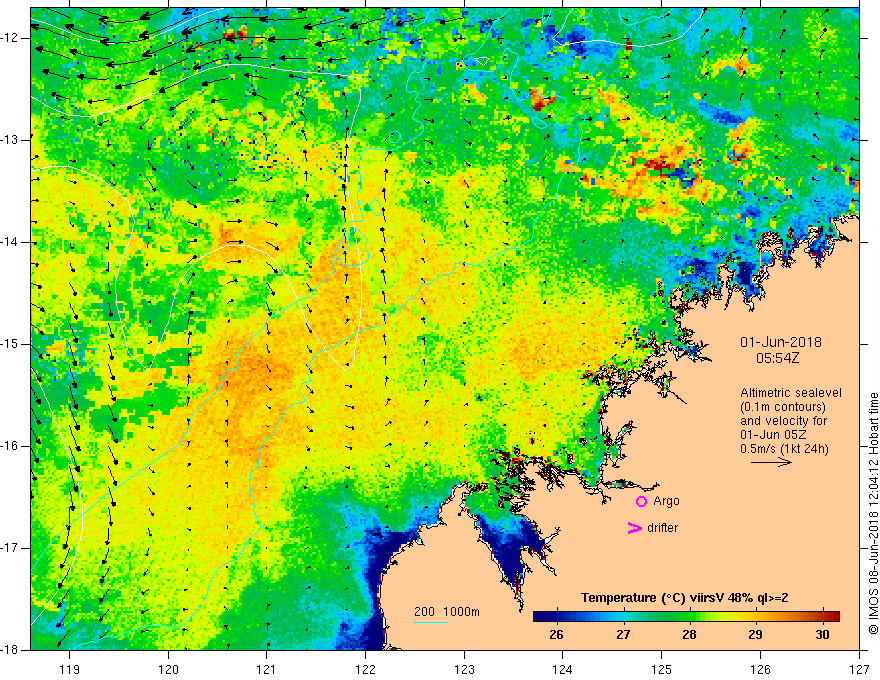Click the time label 05:54Z

(x=777, y=358)
